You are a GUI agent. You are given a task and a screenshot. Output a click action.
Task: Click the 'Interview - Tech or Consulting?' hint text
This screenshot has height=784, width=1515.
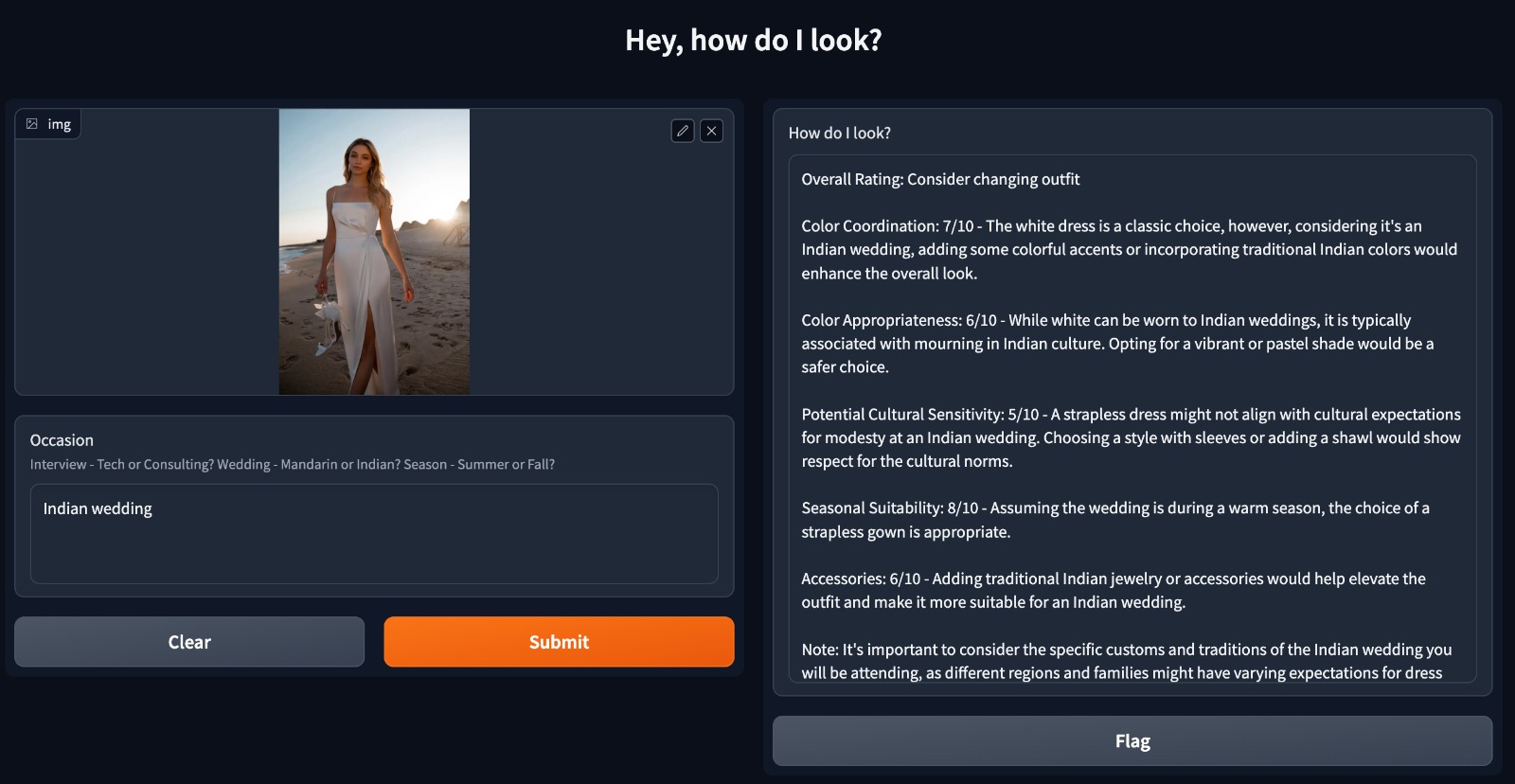[x=293, y=464]
